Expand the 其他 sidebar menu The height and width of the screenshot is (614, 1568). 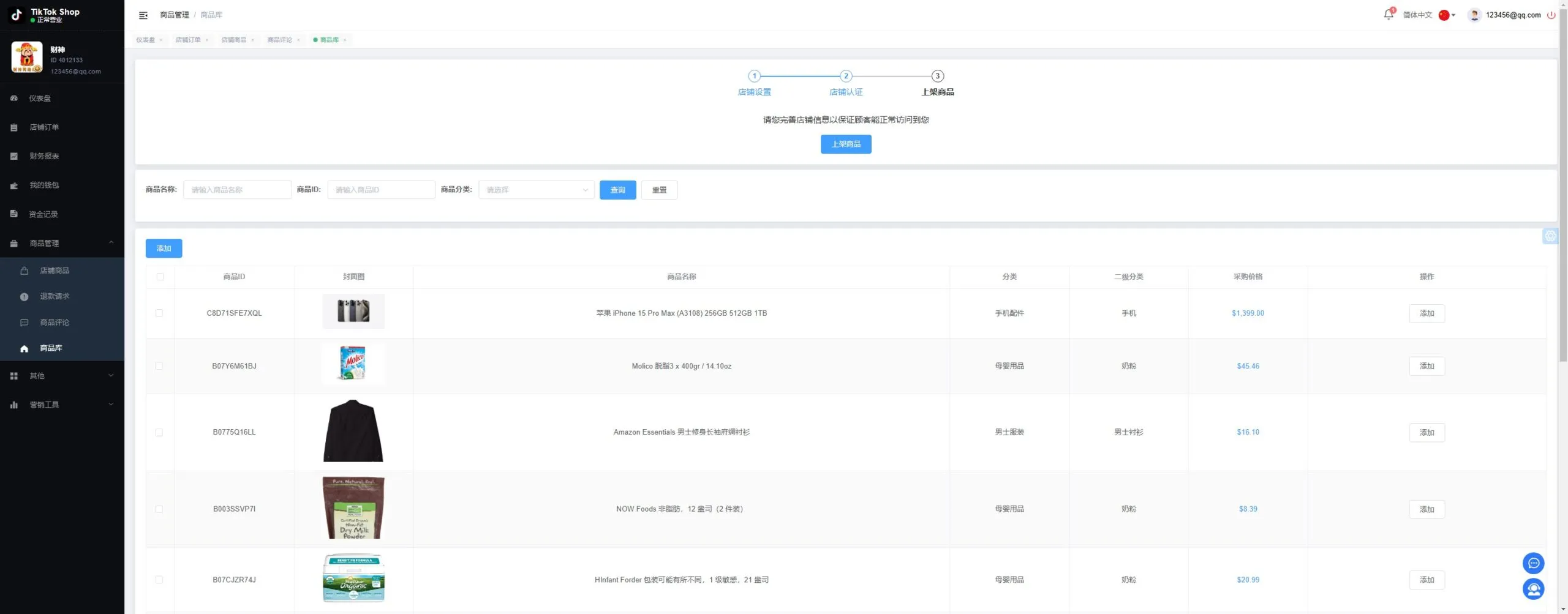62,376
